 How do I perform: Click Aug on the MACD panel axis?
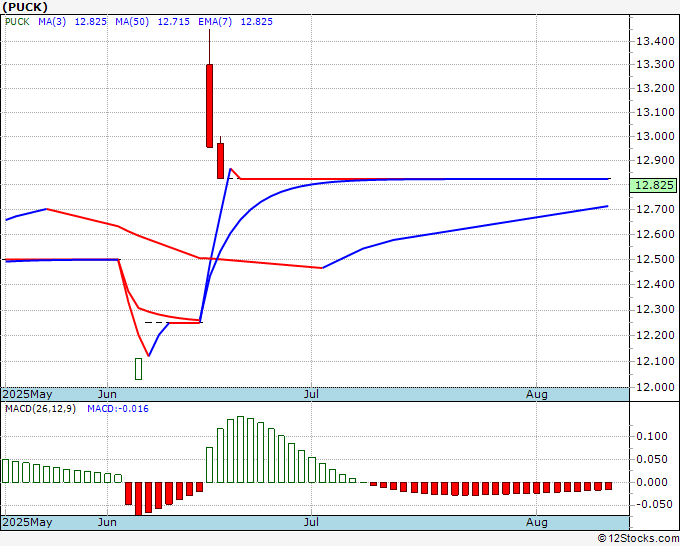[x=537, y=522]
